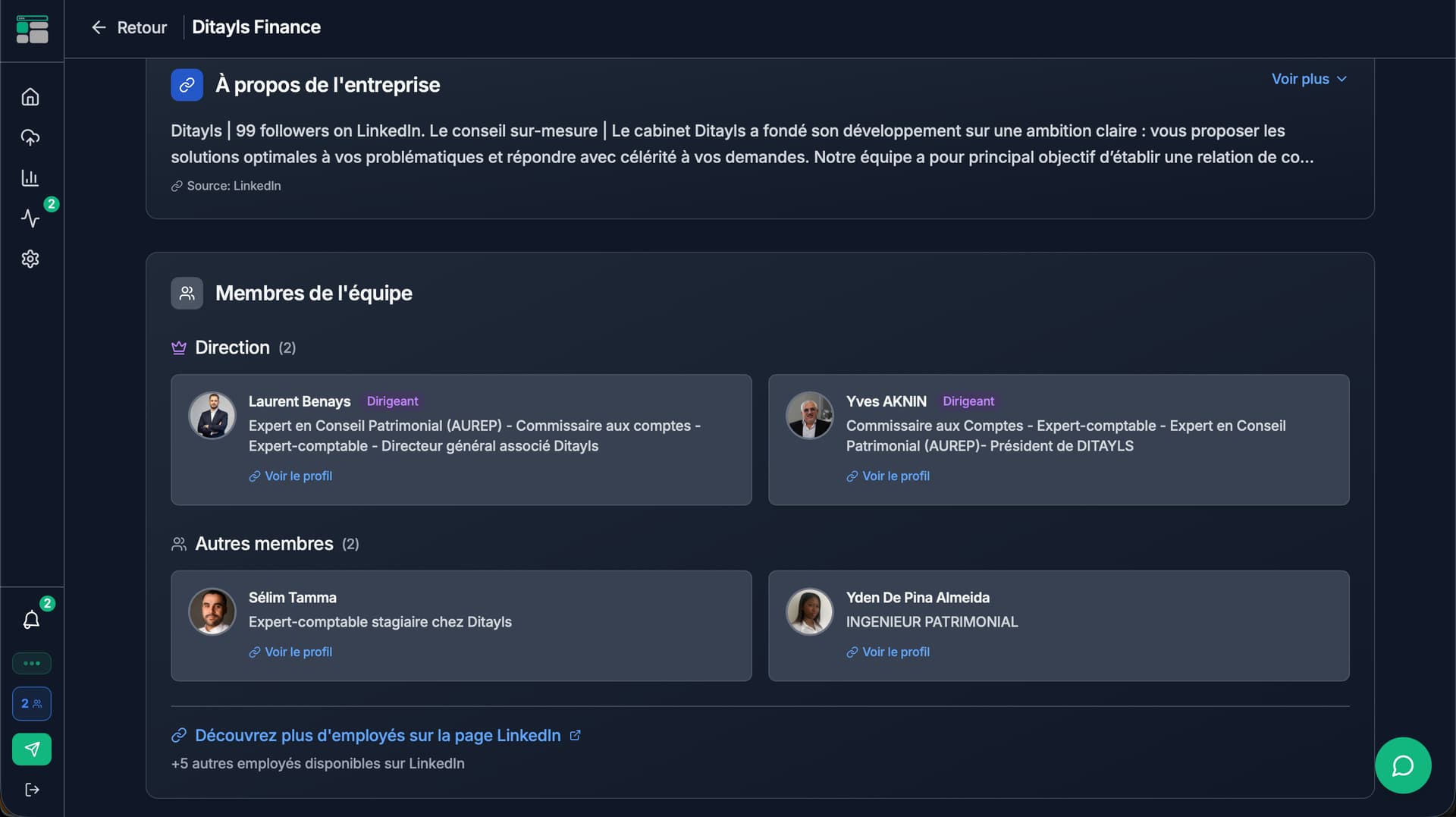
Task: Open Découvrez plus d'employés LinkedIn link
Action: [378, 736]
